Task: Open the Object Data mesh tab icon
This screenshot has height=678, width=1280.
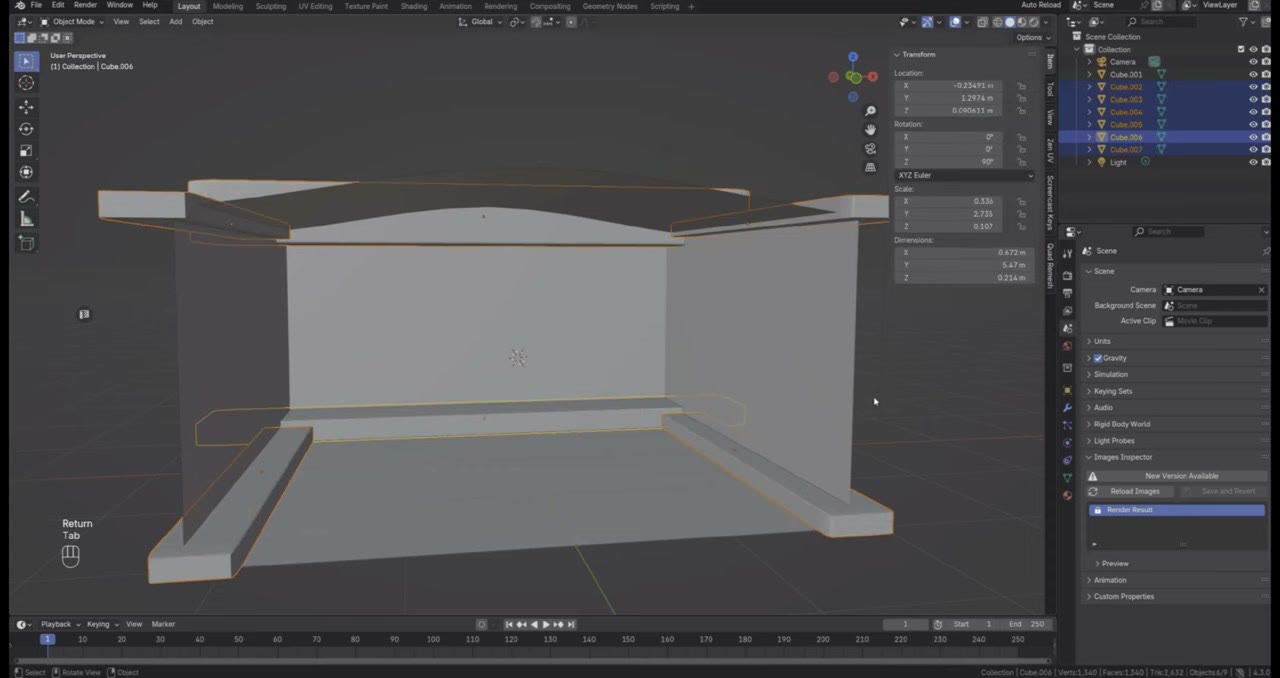Action: 1067,478
